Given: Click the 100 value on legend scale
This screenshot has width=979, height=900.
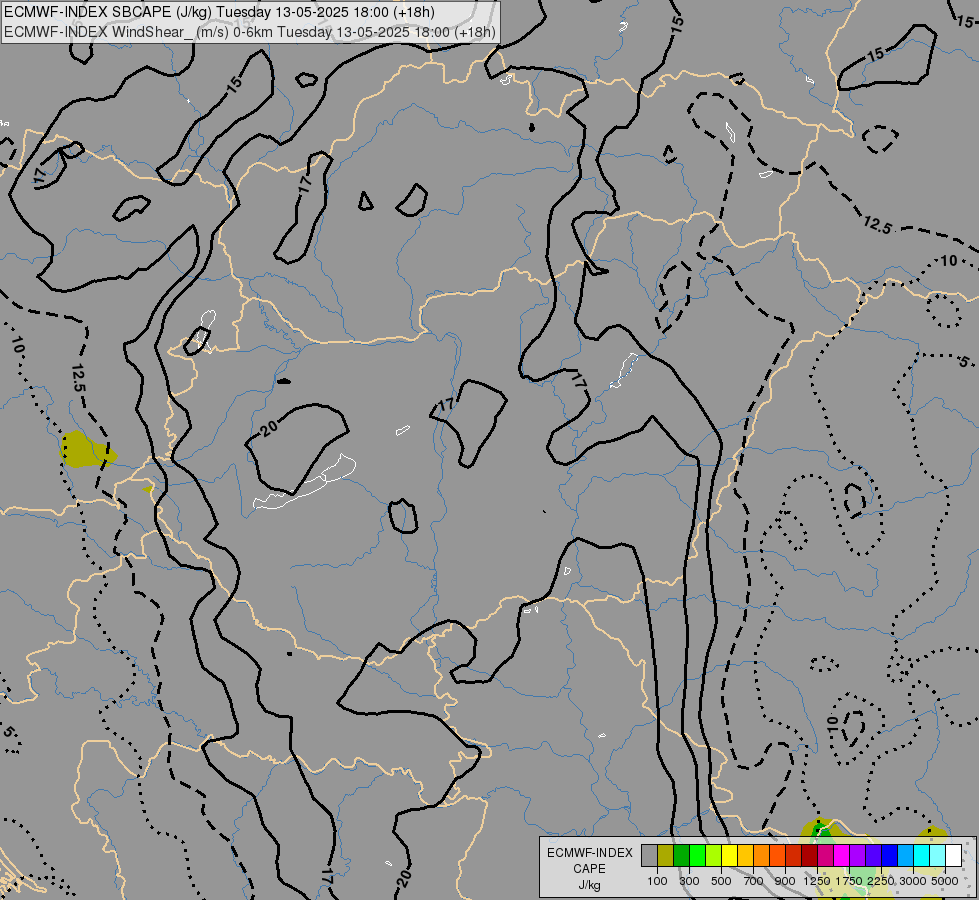Looking at the screenshot, I should pyautogui.click(x=657, y=881).
